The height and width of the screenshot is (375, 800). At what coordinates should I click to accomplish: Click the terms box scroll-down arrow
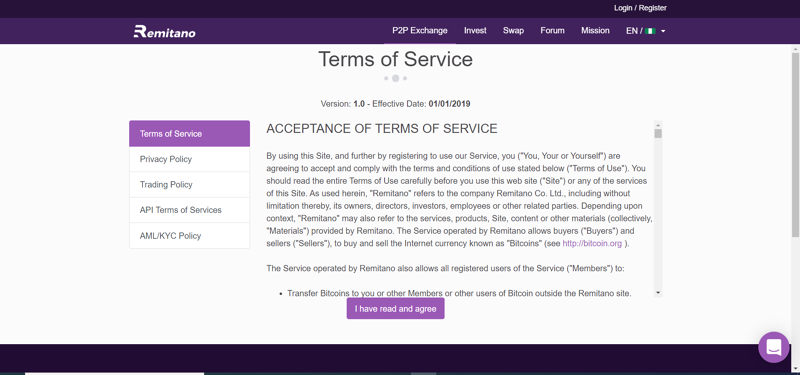pos(658,292)
